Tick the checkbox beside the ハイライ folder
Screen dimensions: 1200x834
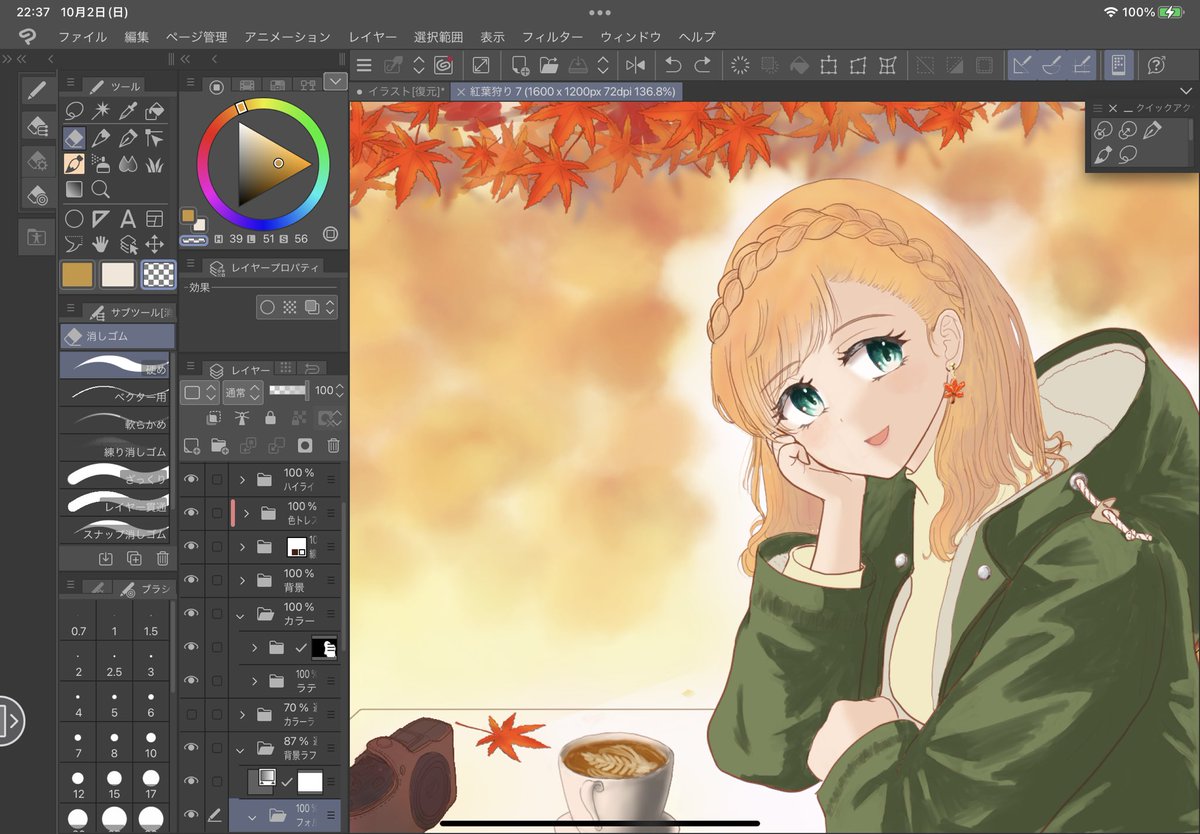click(x=217, y=479)
